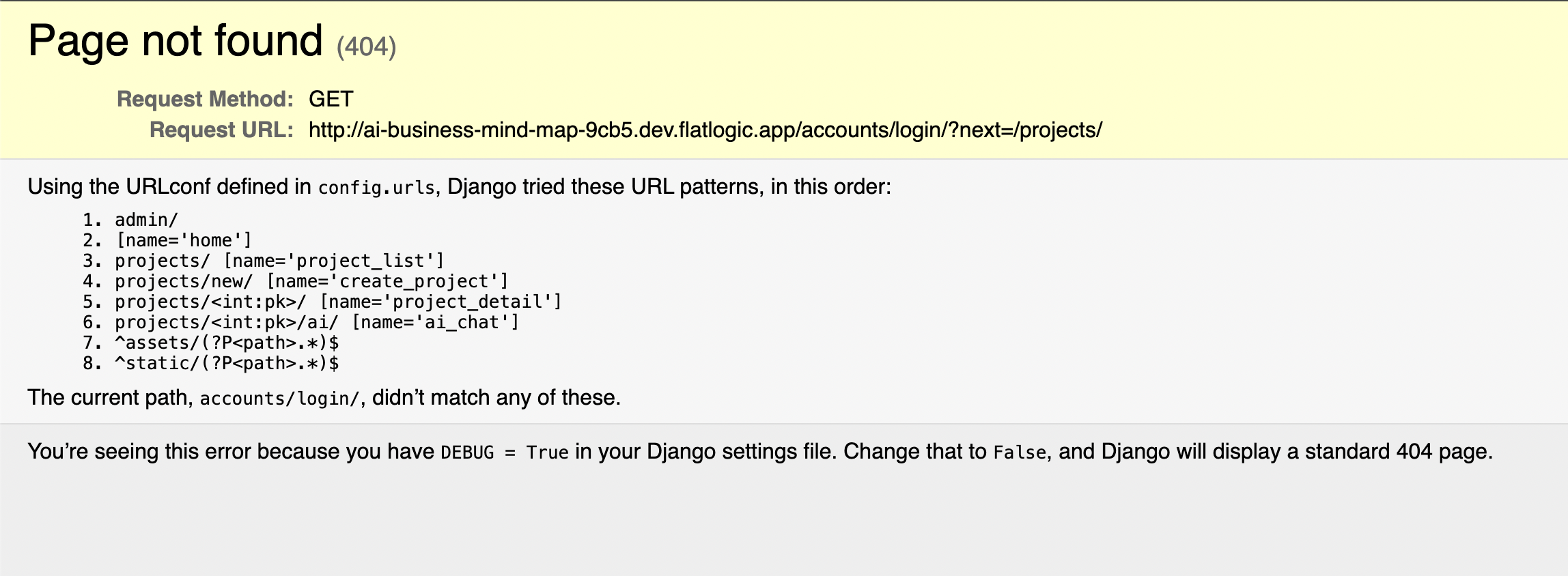Viewport: 1568px width, 576px height.
Task: Click the admin/ URL pattern
Action: 146,220
